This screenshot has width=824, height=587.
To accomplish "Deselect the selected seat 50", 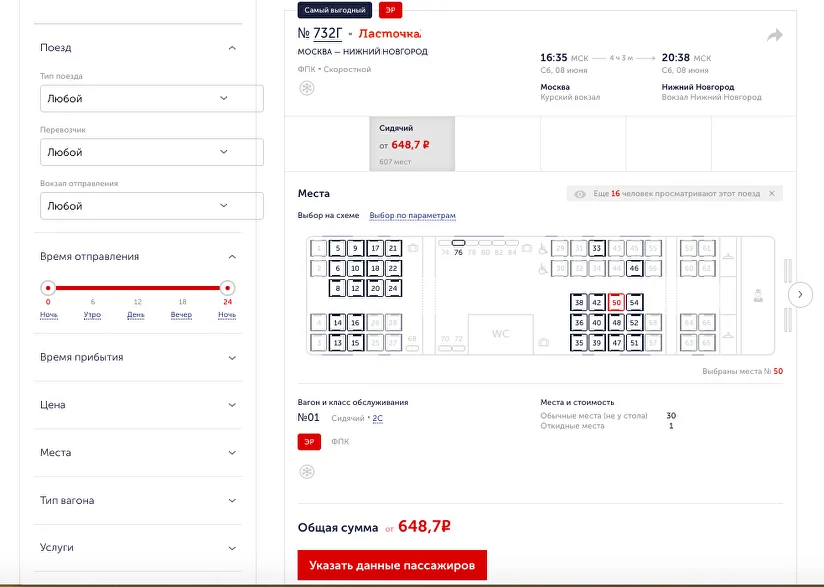I will coord(616,302).
